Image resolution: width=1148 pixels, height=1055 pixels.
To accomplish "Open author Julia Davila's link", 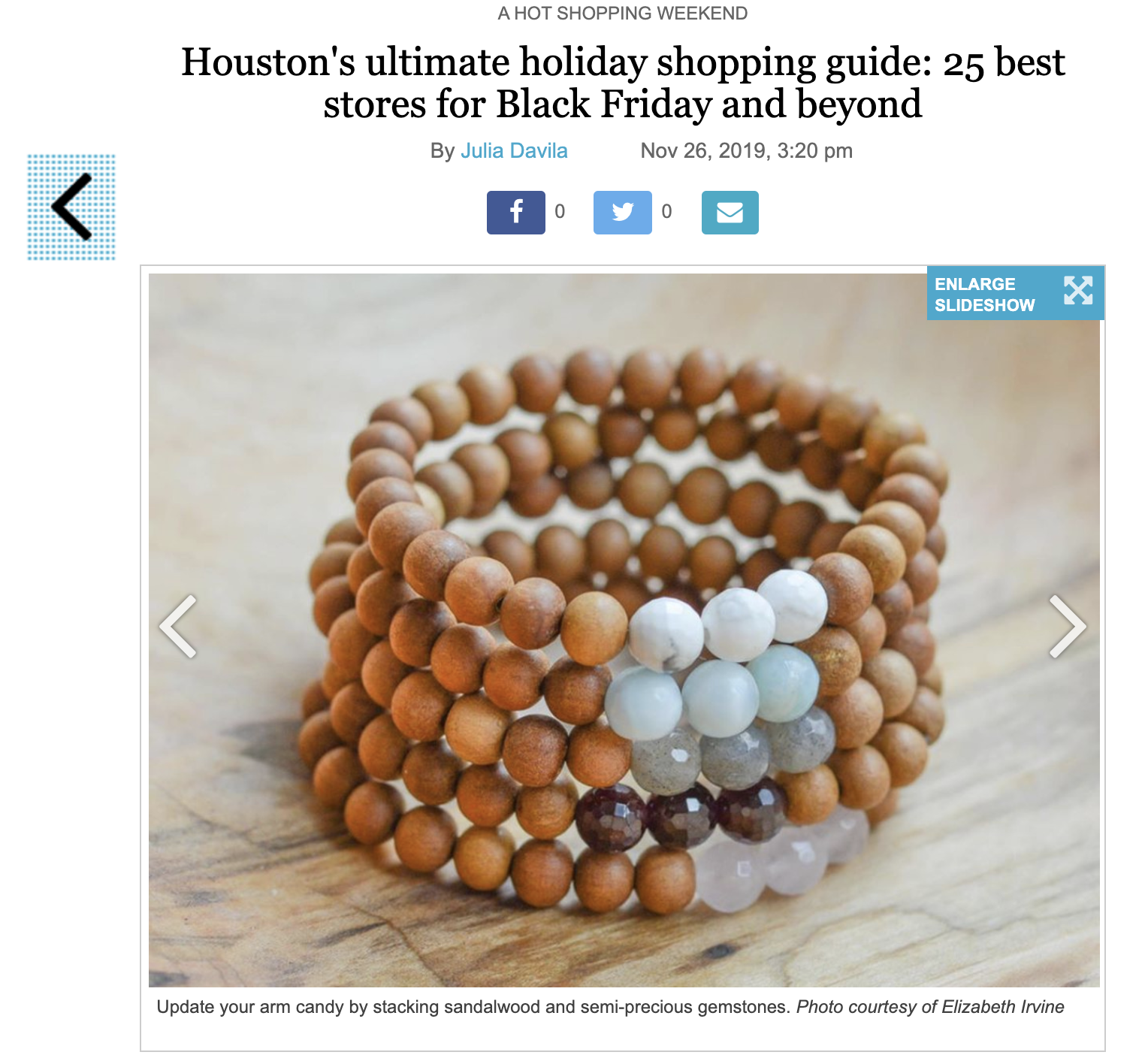I will tap(514, 151).
